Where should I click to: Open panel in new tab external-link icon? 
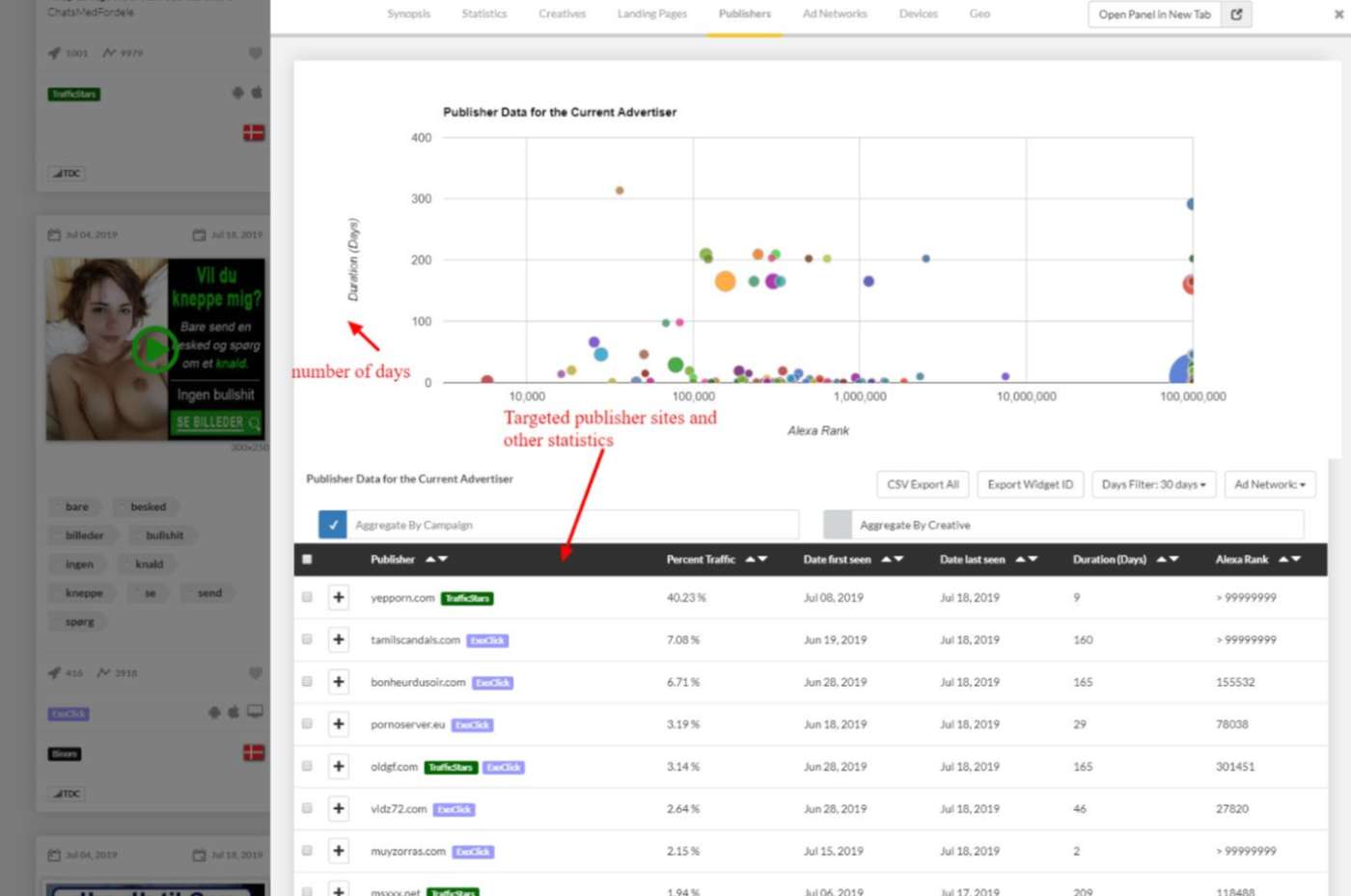[x=1236, y=14]
